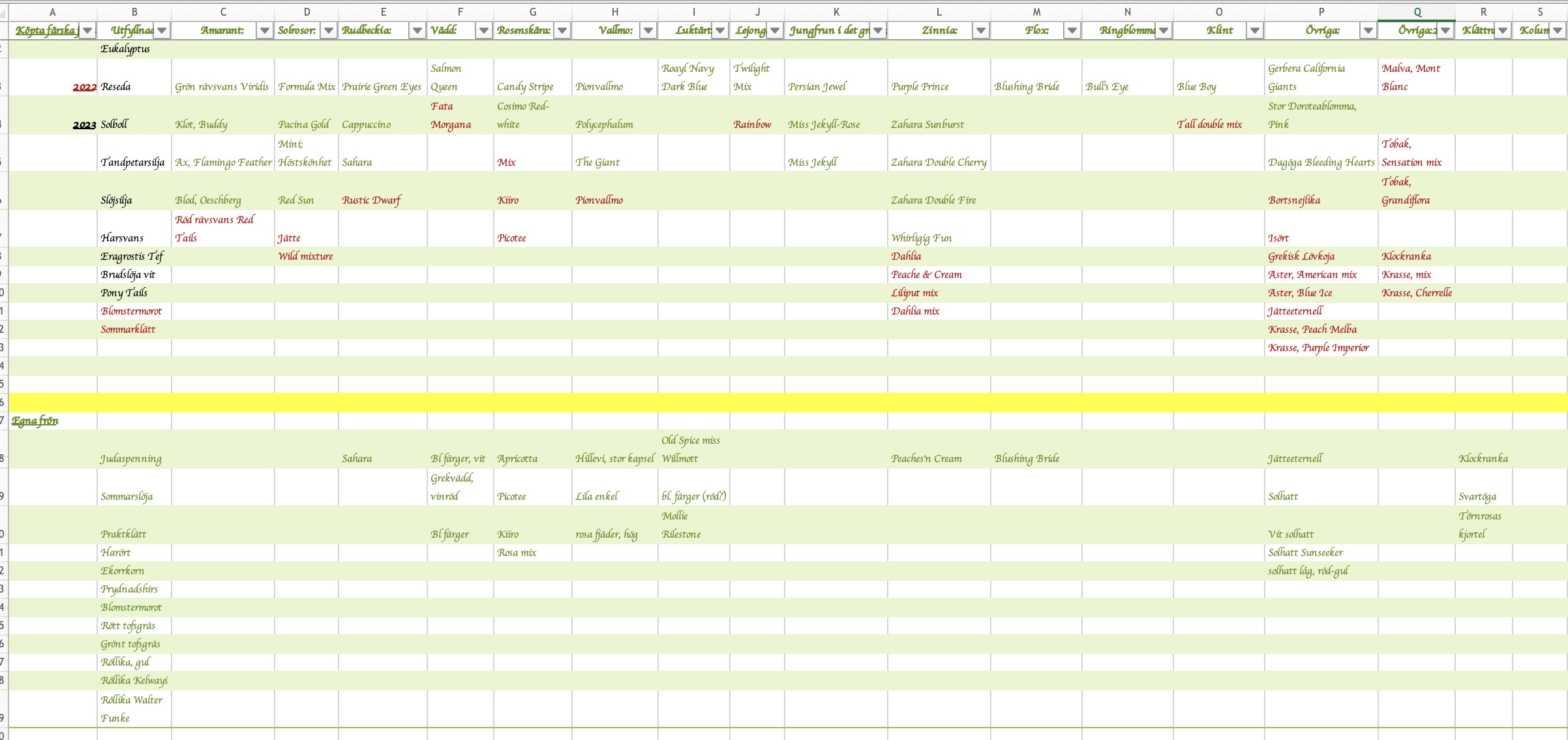Click the underlined 2023 year cell
The width and height of the screenshot is (1568, 740).
[83, 124]
